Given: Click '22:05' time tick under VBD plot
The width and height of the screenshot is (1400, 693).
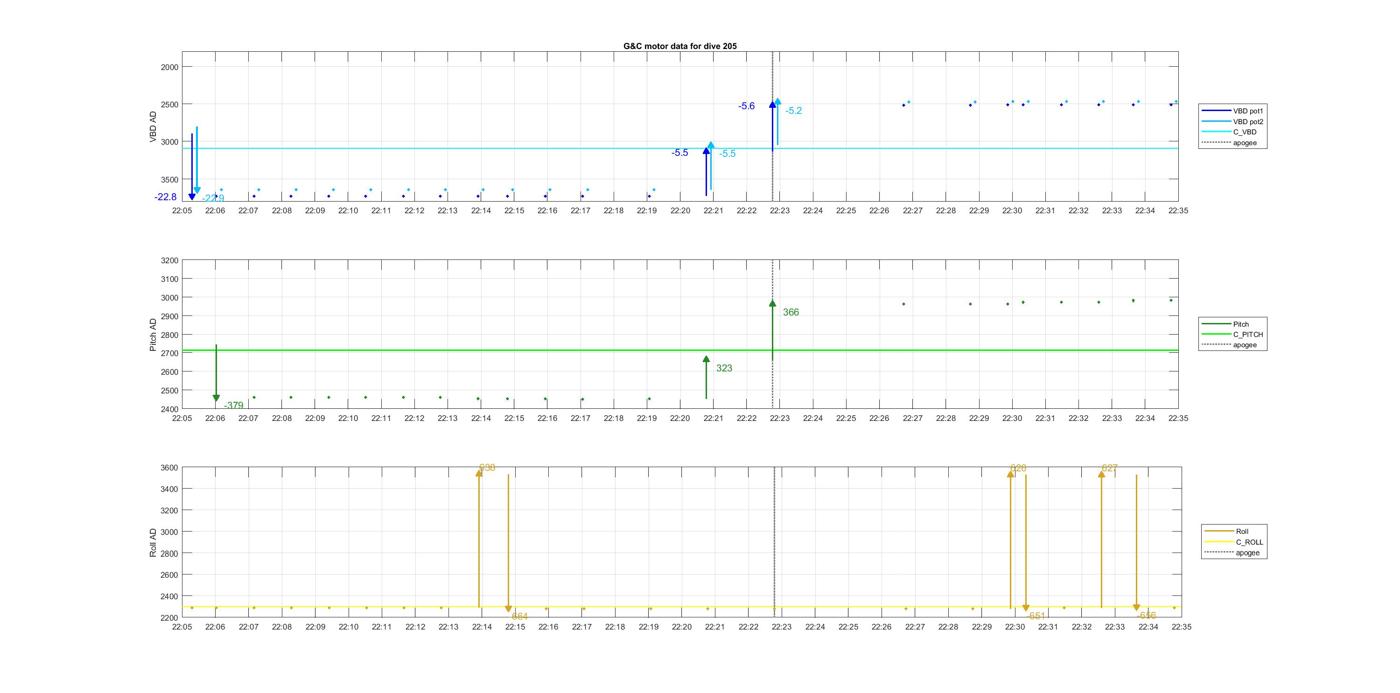Looking at the screenshot, I should 182,211.
